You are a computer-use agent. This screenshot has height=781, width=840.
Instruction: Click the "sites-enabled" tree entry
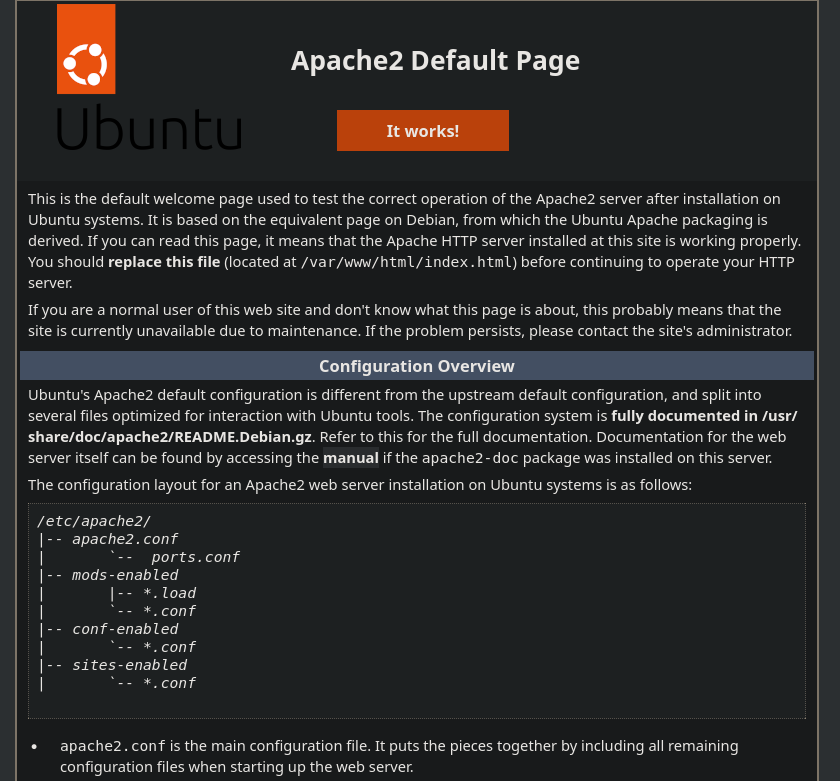point(130,665)
